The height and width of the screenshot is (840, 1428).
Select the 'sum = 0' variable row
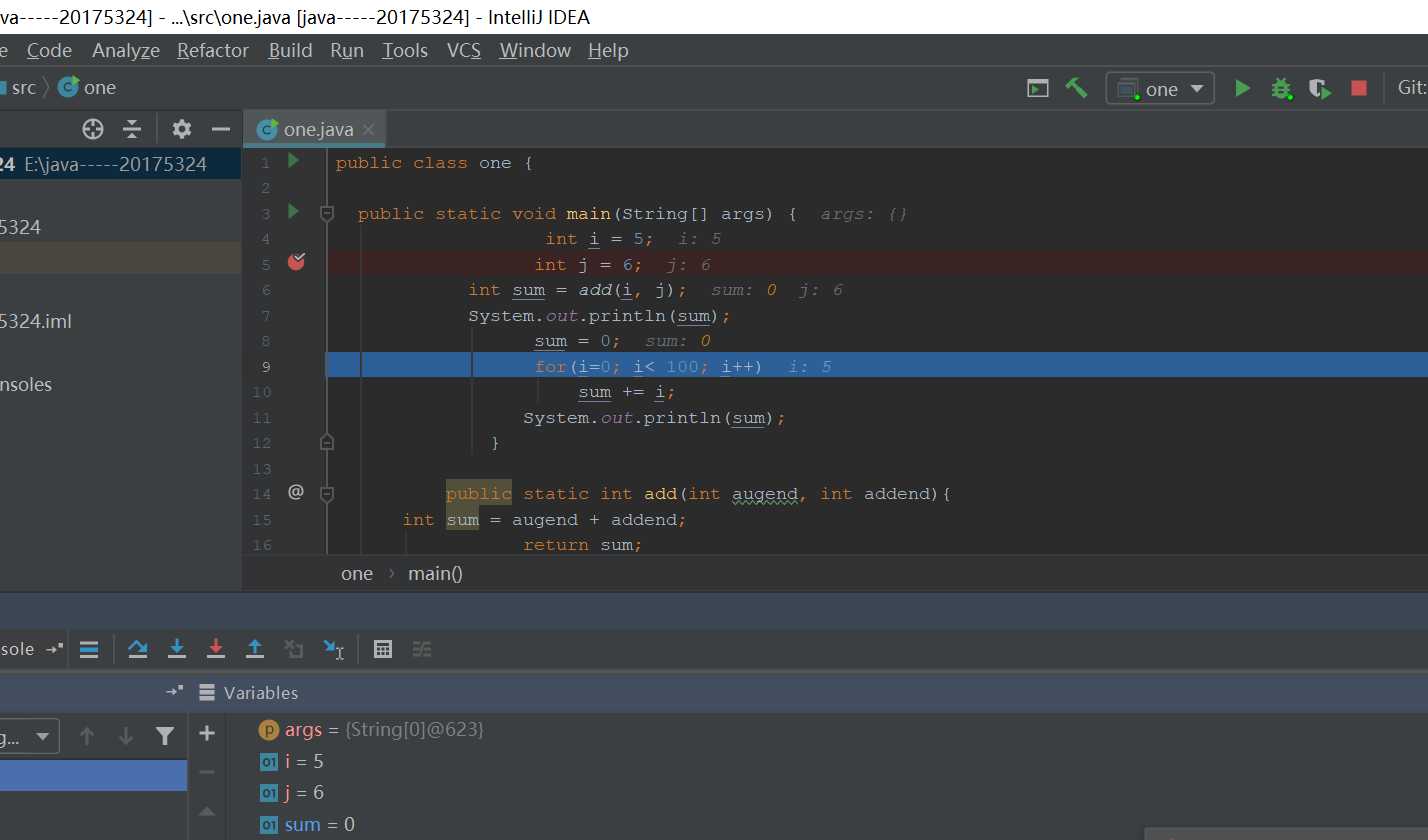pos(307,825)
